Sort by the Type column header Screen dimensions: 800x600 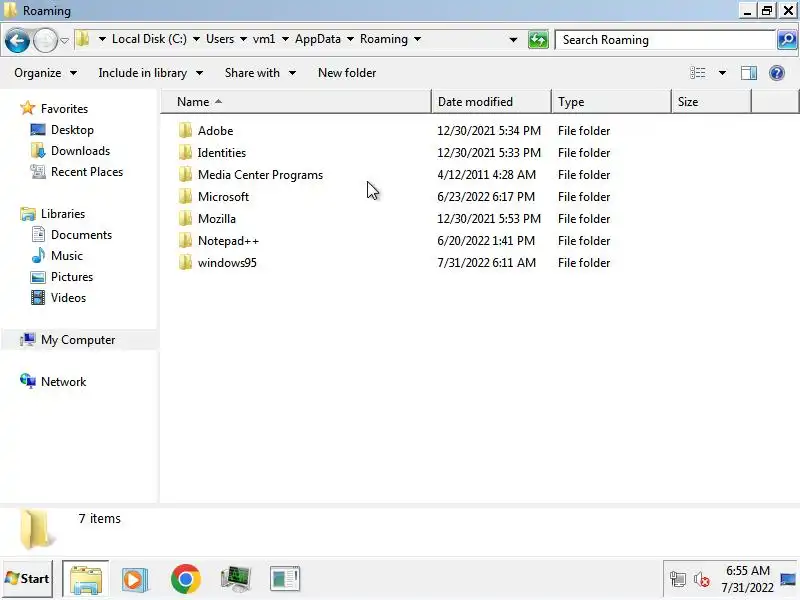[611, 102]
